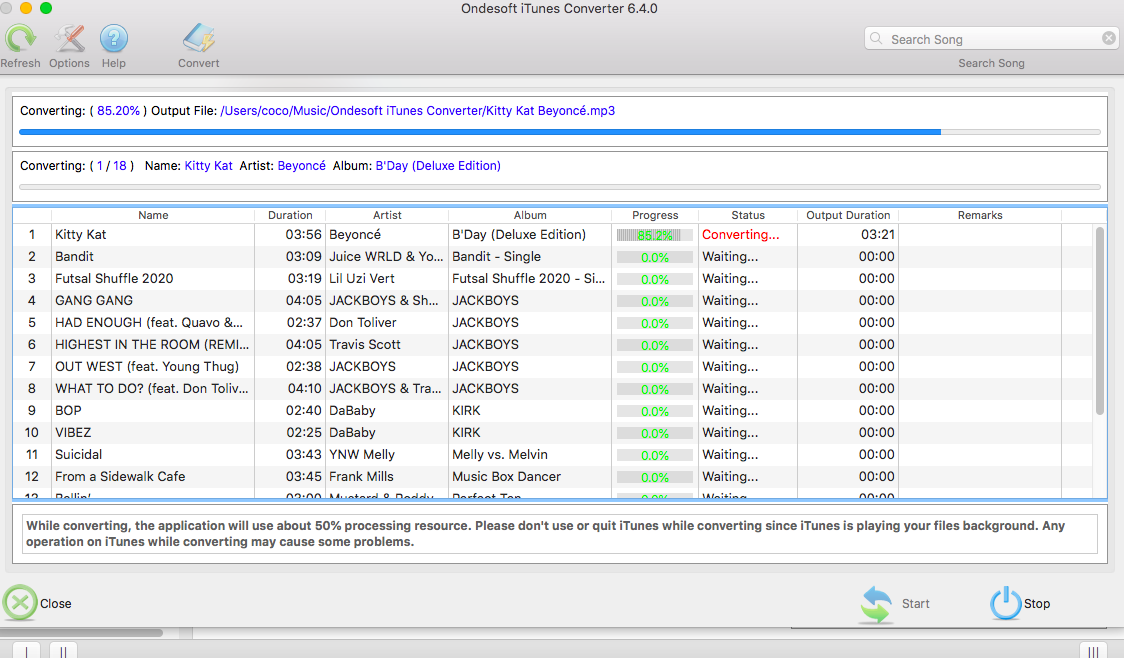Select the BOP song name
Screen dimensions: 1124x658
point(68,411)
